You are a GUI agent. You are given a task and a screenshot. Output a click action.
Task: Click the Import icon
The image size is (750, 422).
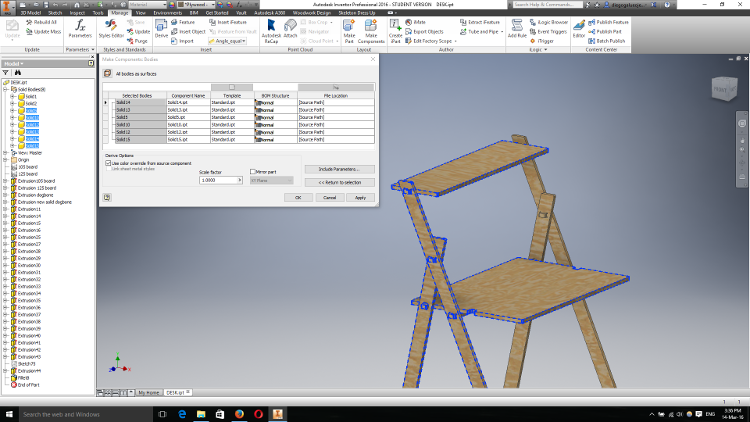(174, 41)
